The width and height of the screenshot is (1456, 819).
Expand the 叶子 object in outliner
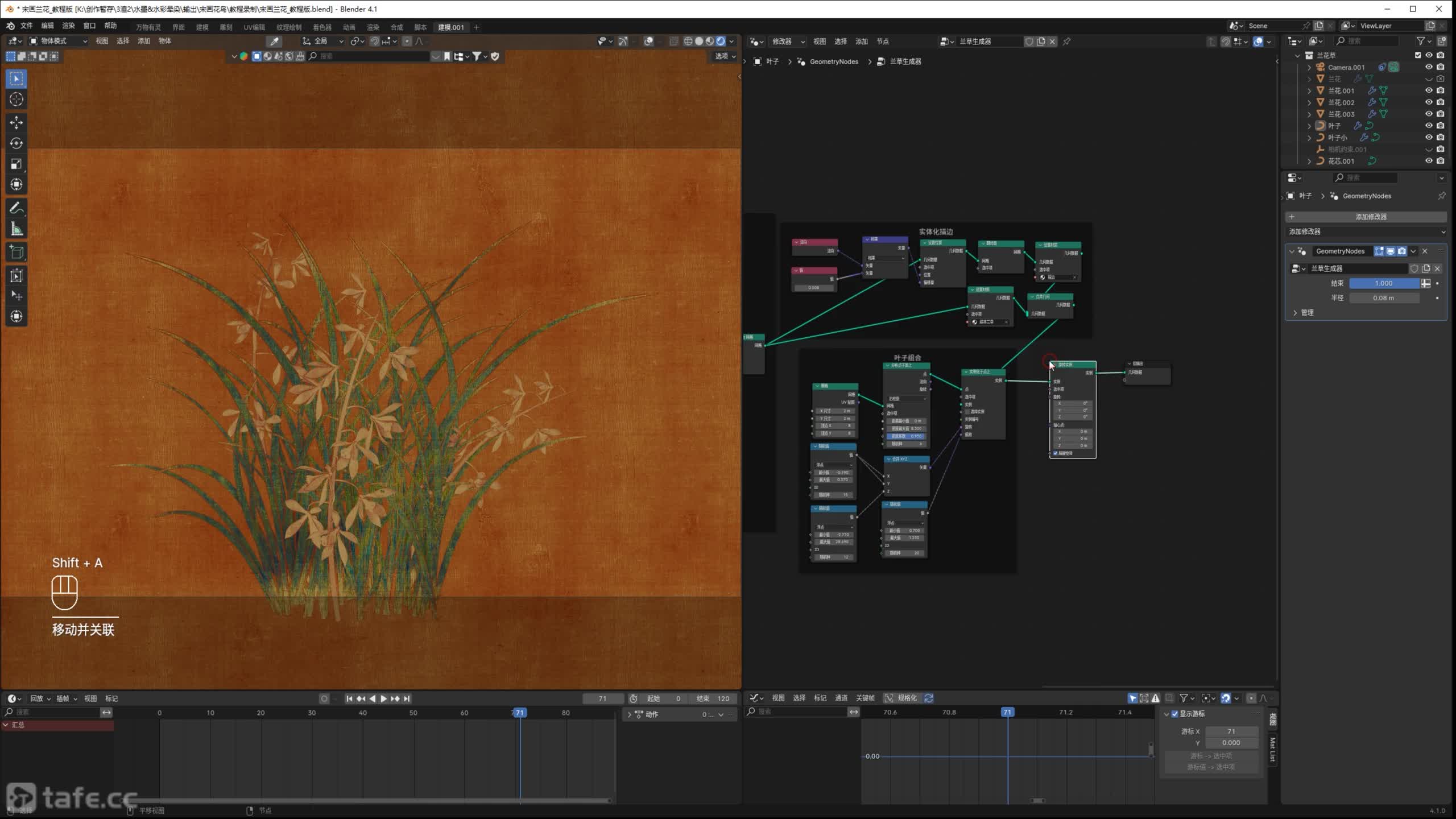point(1309,126)
